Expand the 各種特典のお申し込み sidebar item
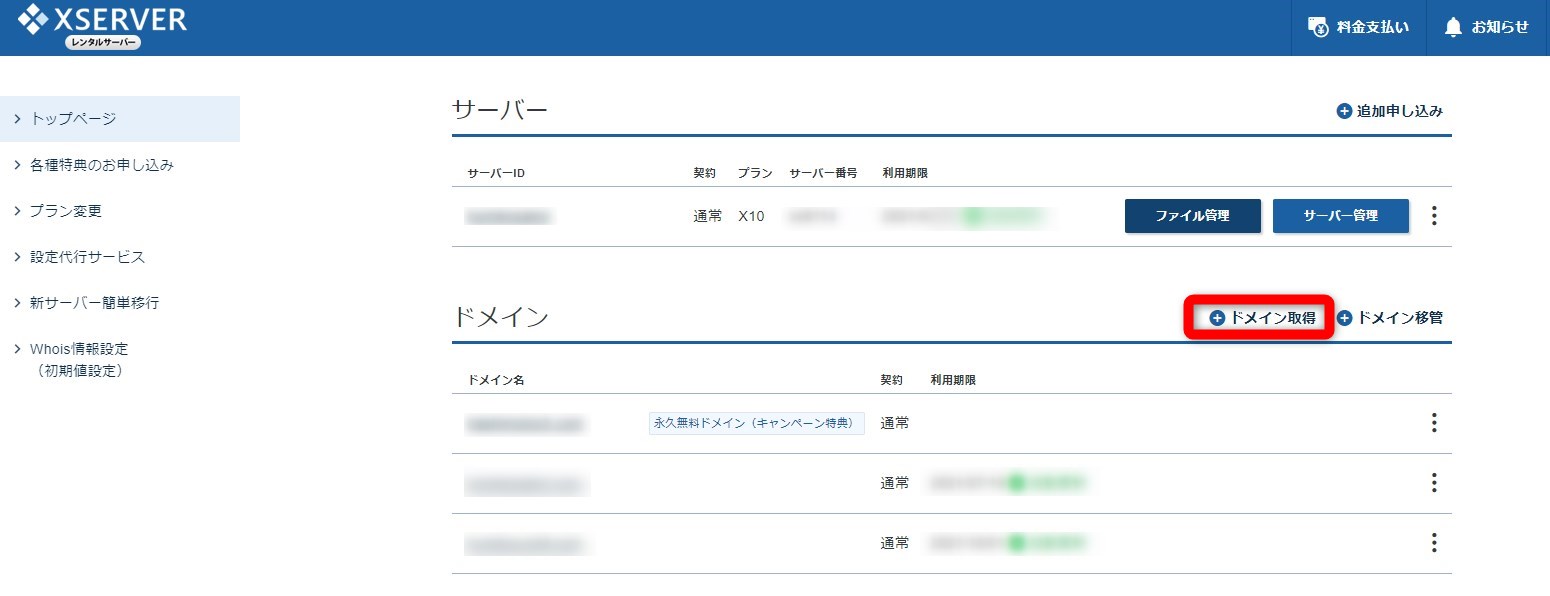 tap(98, 164)
